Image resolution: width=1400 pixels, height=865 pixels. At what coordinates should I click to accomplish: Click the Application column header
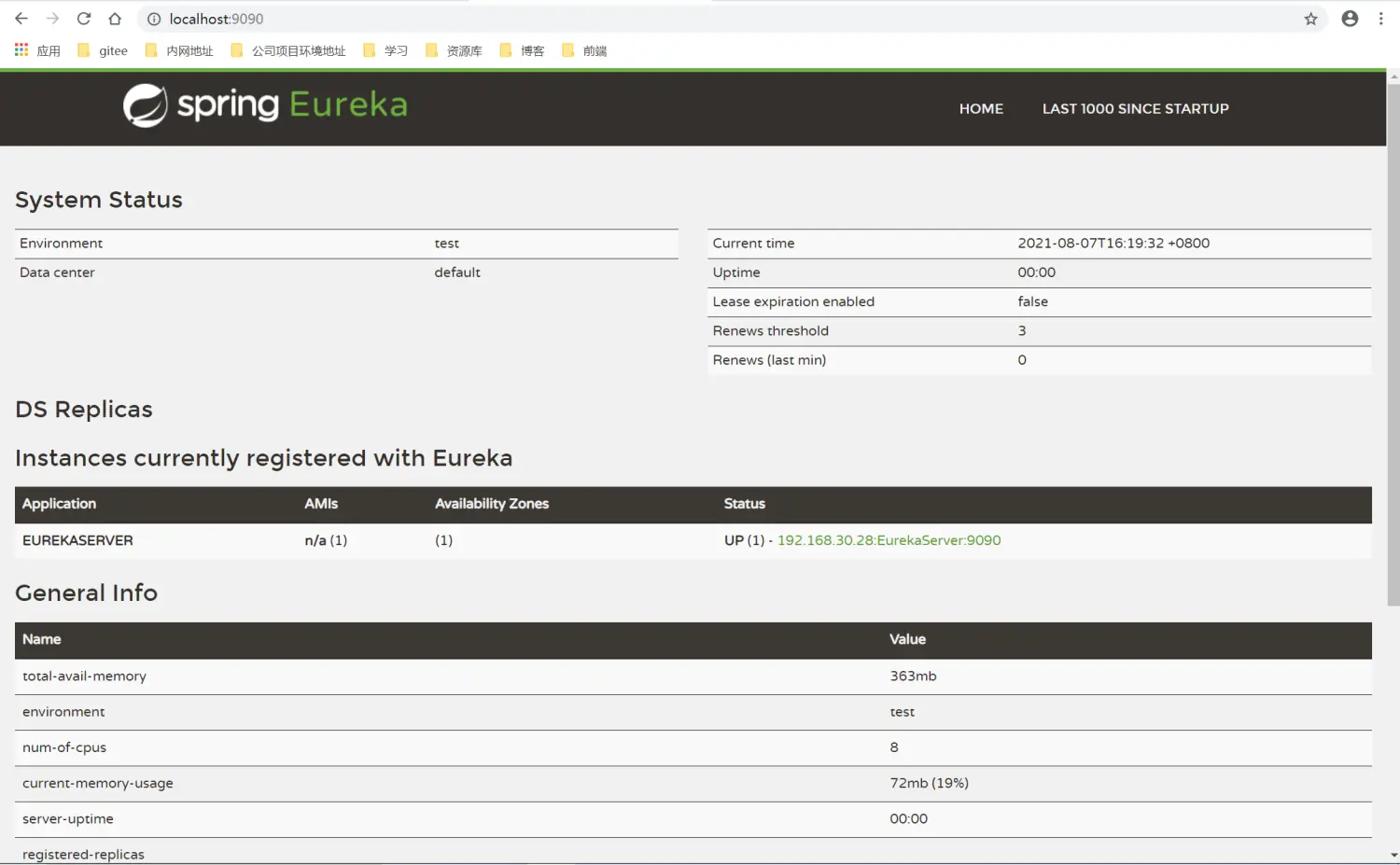(x=59, y=504)
